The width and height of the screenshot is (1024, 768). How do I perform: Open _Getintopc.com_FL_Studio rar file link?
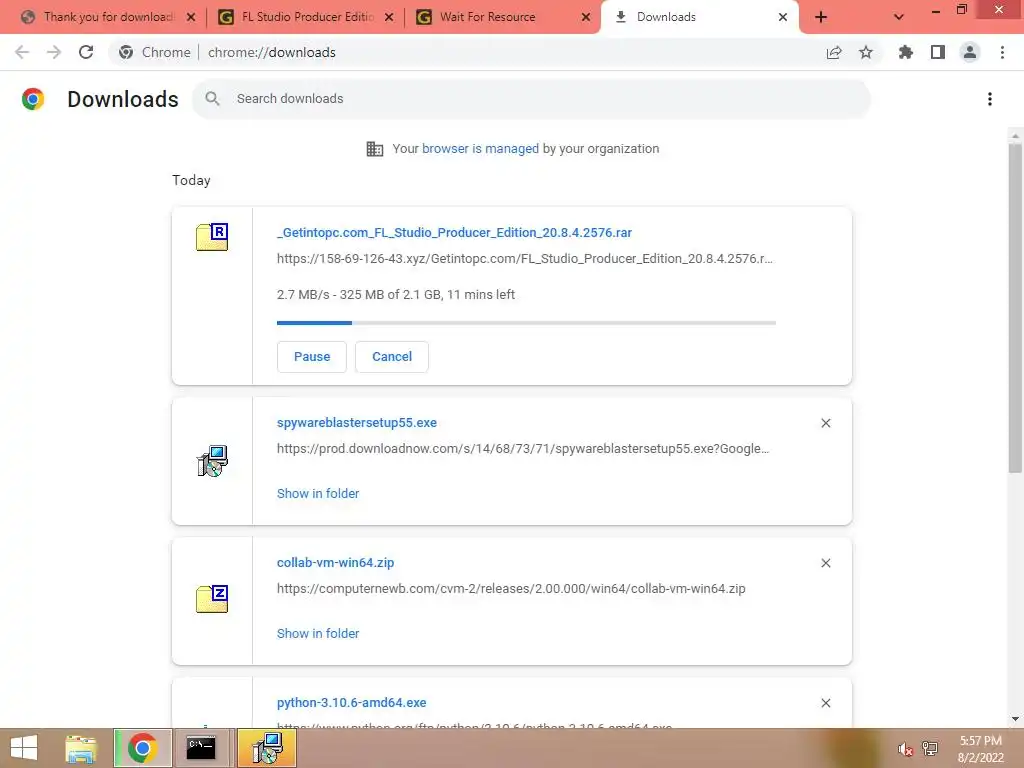point(455,232)
